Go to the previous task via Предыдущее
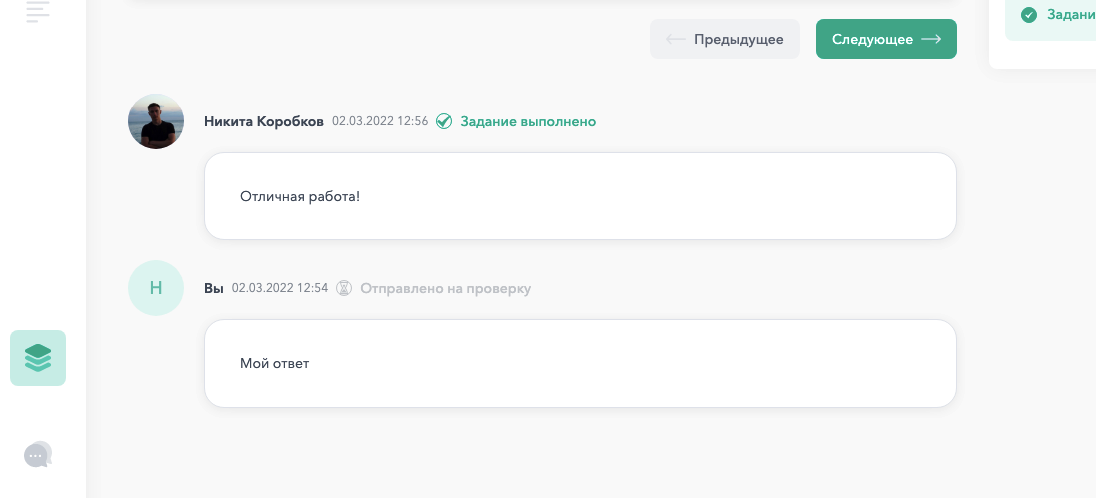Viewport: 1096px width, 498px height. [x=724, y=39]
